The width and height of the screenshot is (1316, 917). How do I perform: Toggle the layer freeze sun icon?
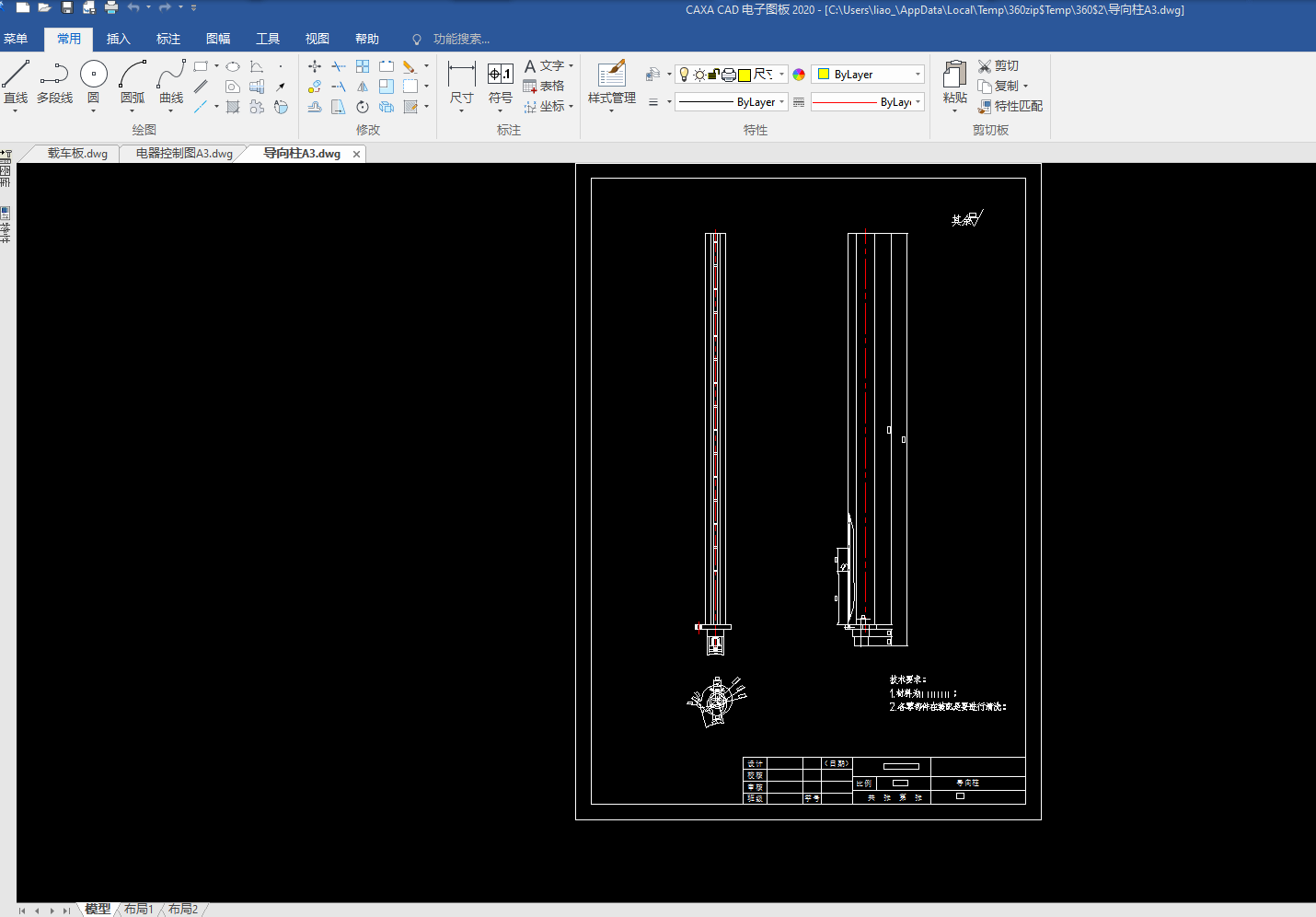pos(699,75)
